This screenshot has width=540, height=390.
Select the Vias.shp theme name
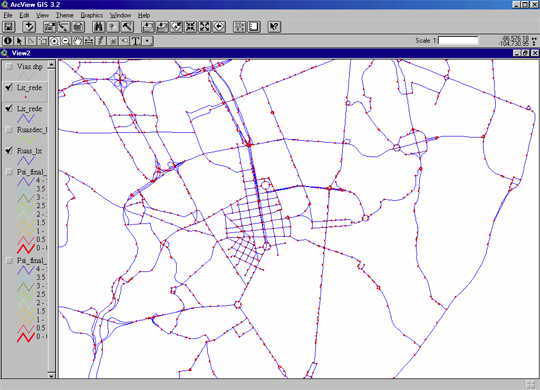(30, 66)
